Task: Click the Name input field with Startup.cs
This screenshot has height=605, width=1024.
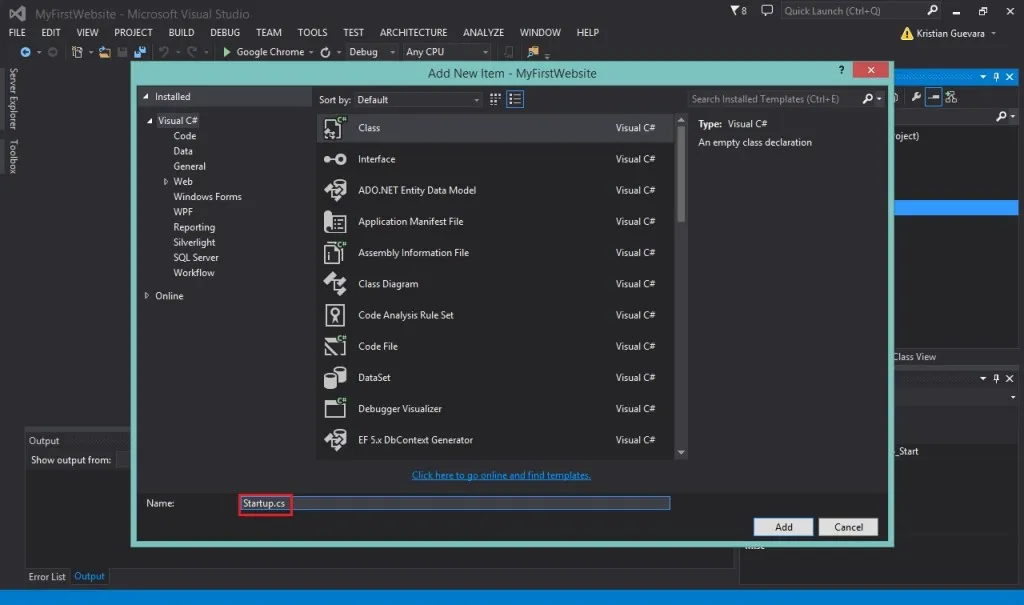Action: click(x=455, y=503)
